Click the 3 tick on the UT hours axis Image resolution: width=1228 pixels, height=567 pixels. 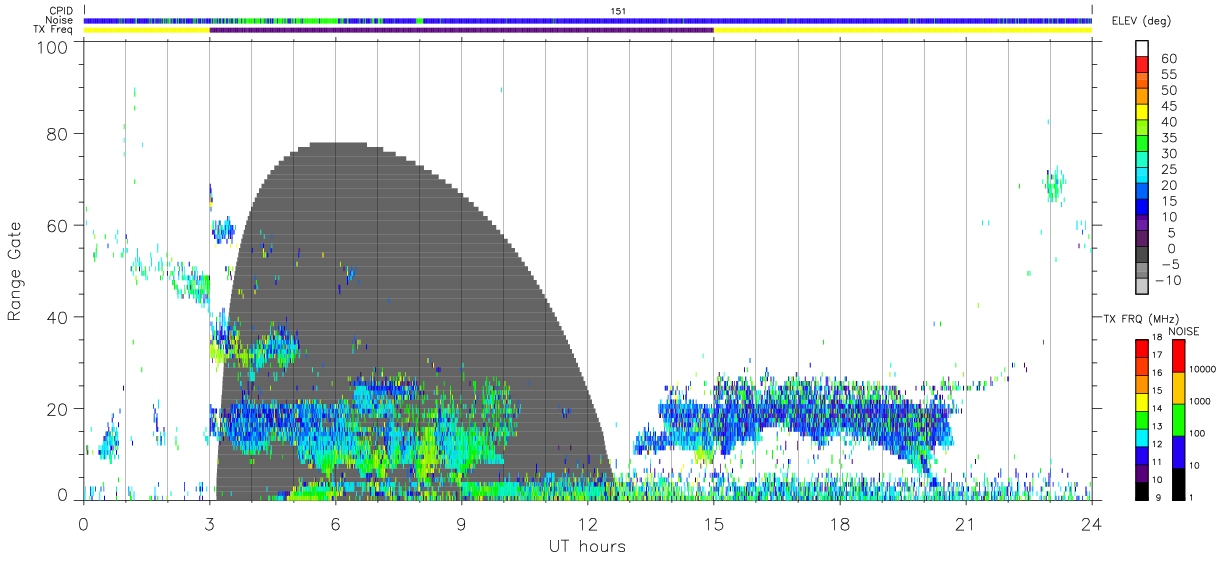pyautogui.click(x=210, y=523)
